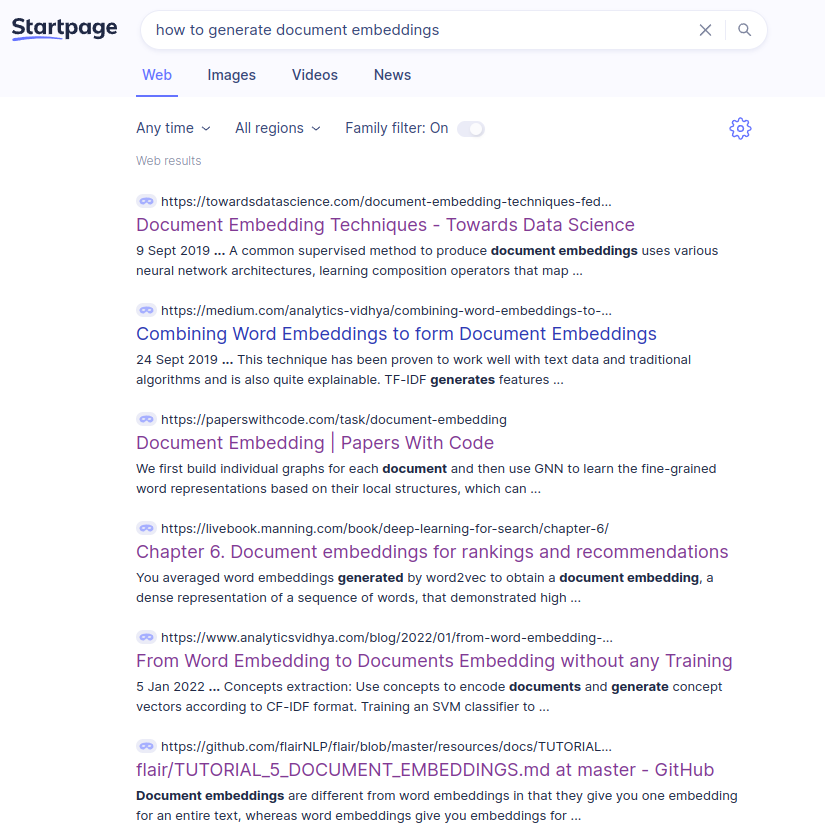
Task: Open From Word Embedding to Documents Embedding link
Action: click(x=434, y=661)
